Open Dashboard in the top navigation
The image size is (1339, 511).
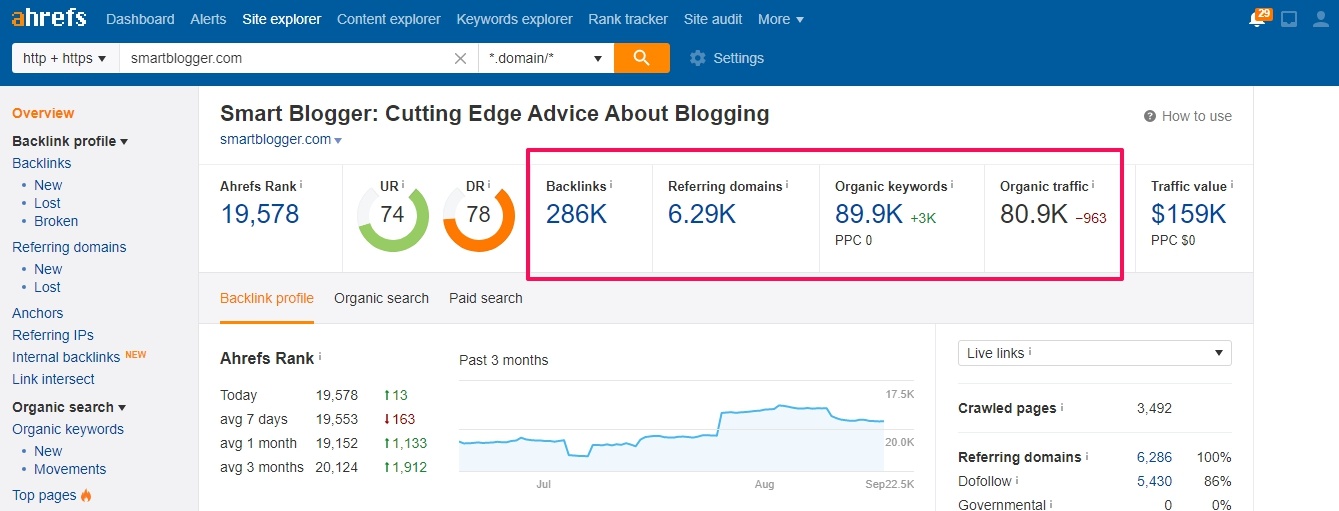(x=140, y=19)
